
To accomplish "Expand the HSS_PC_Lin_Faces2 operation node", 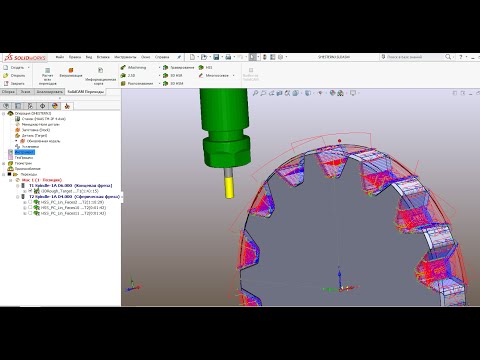I will pyautogui.click(x=25, y=202).
